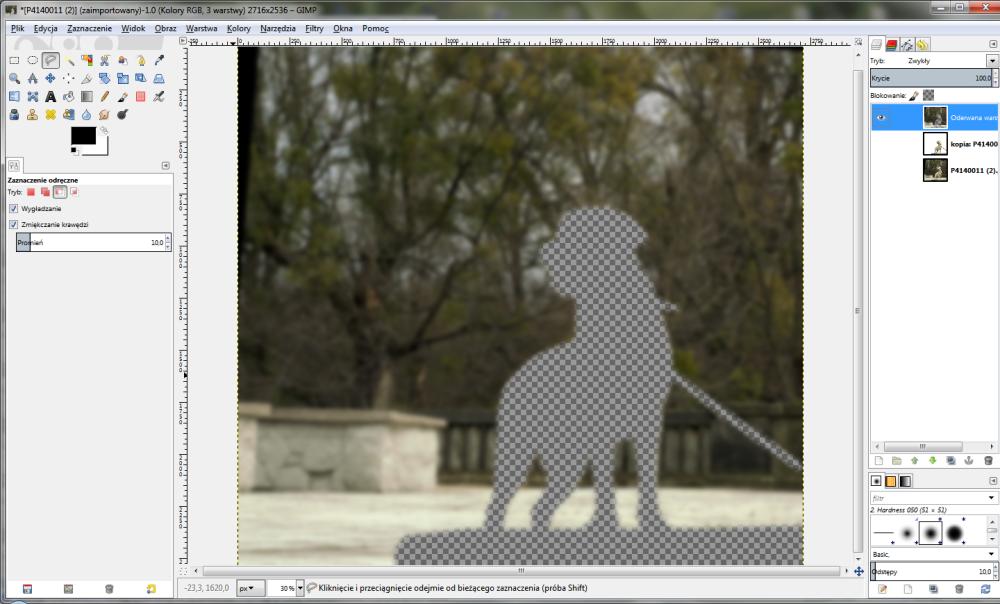Viewport: 1000px width, 604px height.
Task: Open the Edycja menu
Action: (45, 28)
